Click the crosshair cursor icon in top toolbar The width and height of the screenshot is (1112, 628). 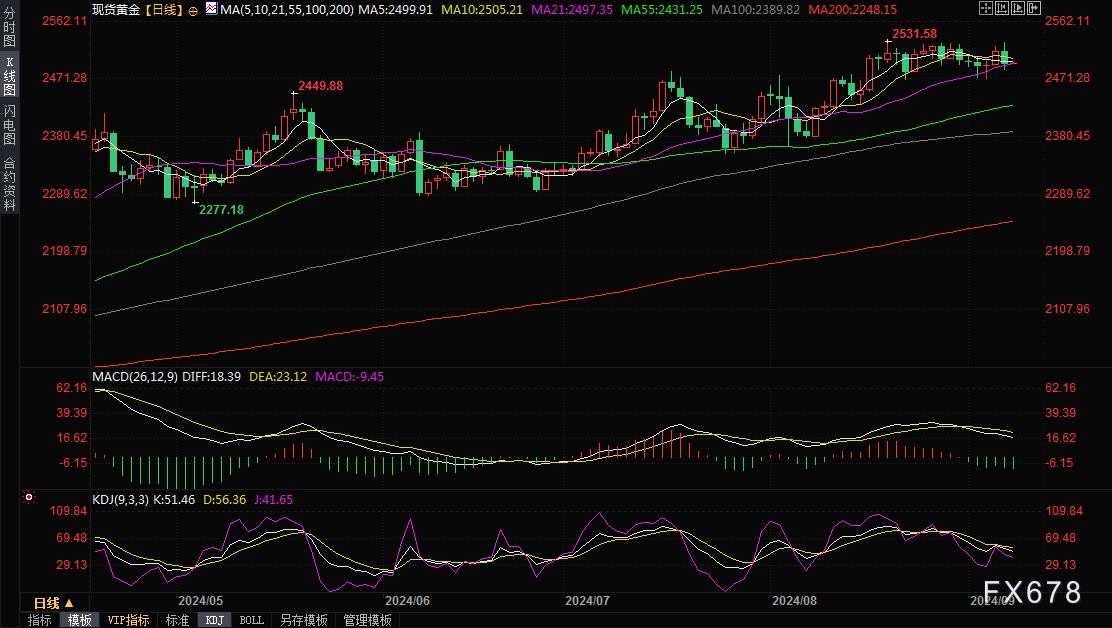pyautogui.click(x=986, y=9)
